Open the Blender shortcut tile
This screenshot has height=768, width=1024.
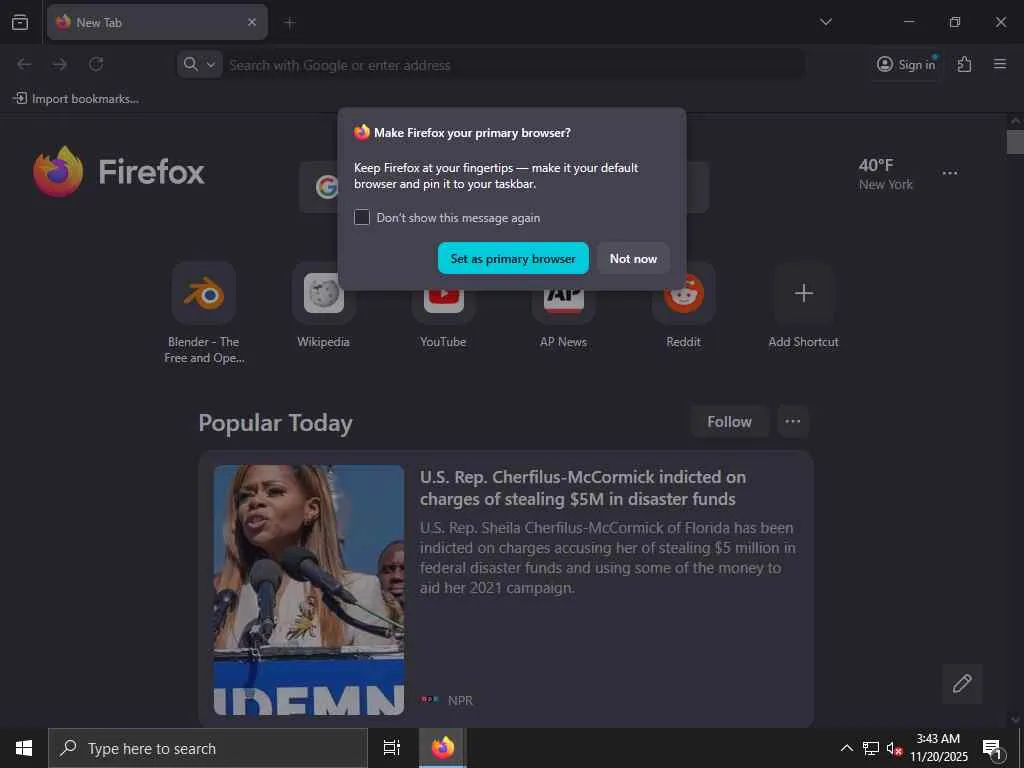pyautogui.click(x=204, y=293)
